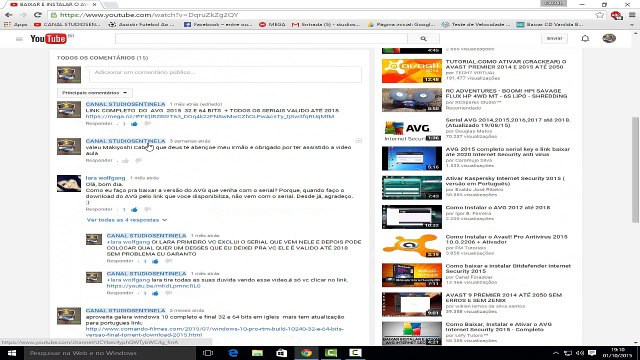
Task: Open the comando-filmes Windows 10 link
Action: point(214,332)
